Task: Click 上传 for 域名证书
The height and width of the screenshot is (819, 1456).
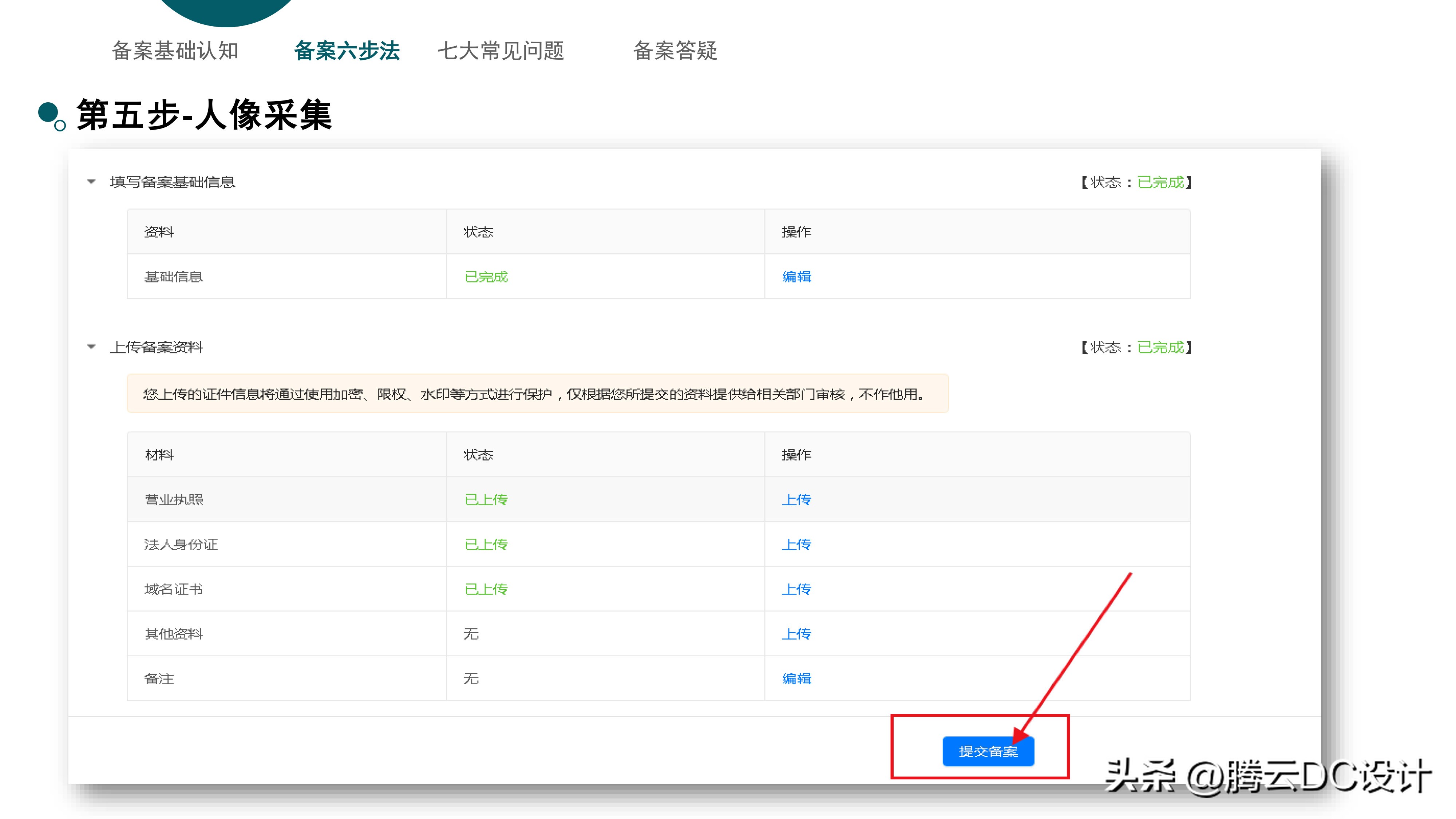Action: point(796,589)
